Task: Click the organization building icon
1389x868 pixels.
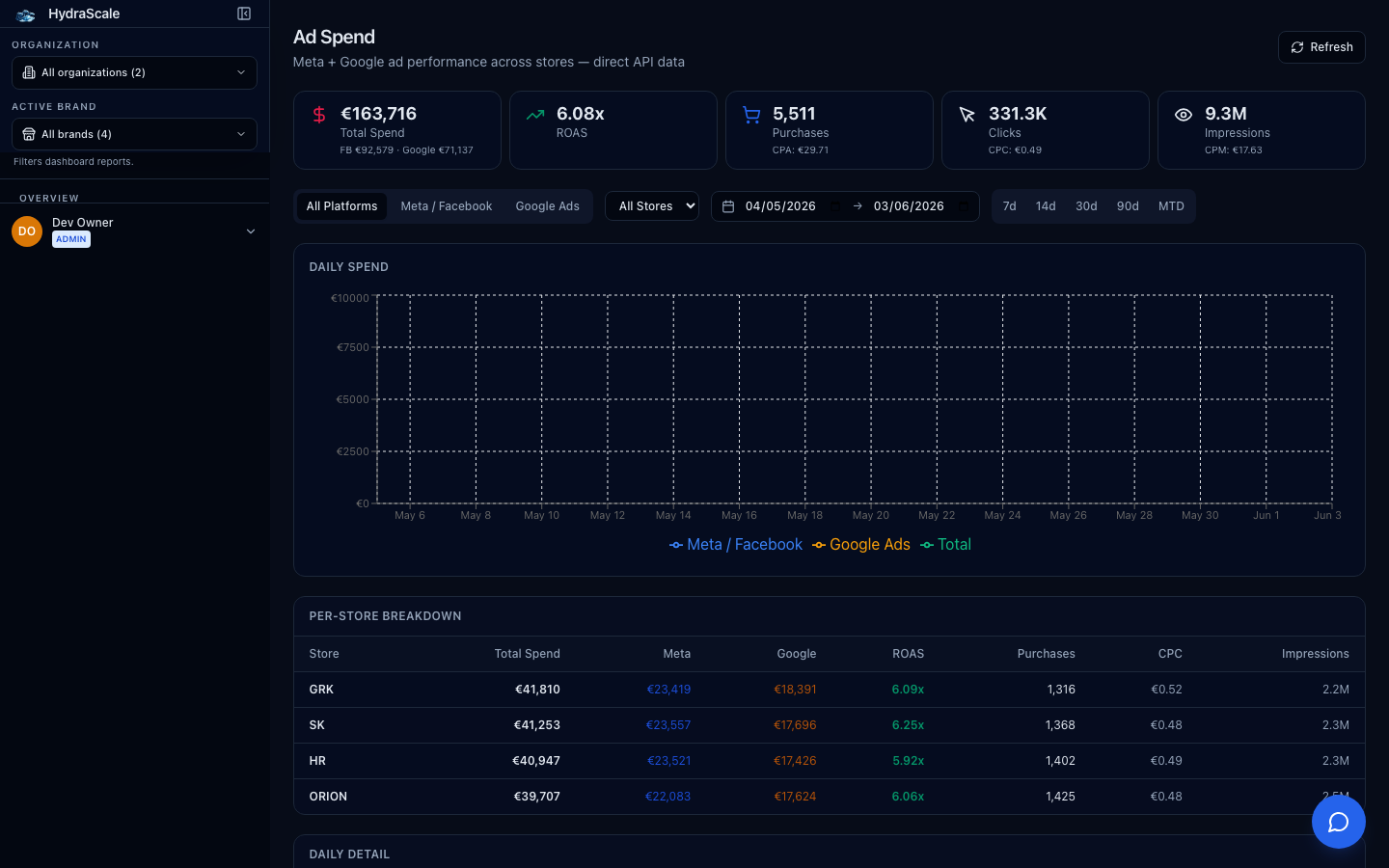Action: point(29,72)
